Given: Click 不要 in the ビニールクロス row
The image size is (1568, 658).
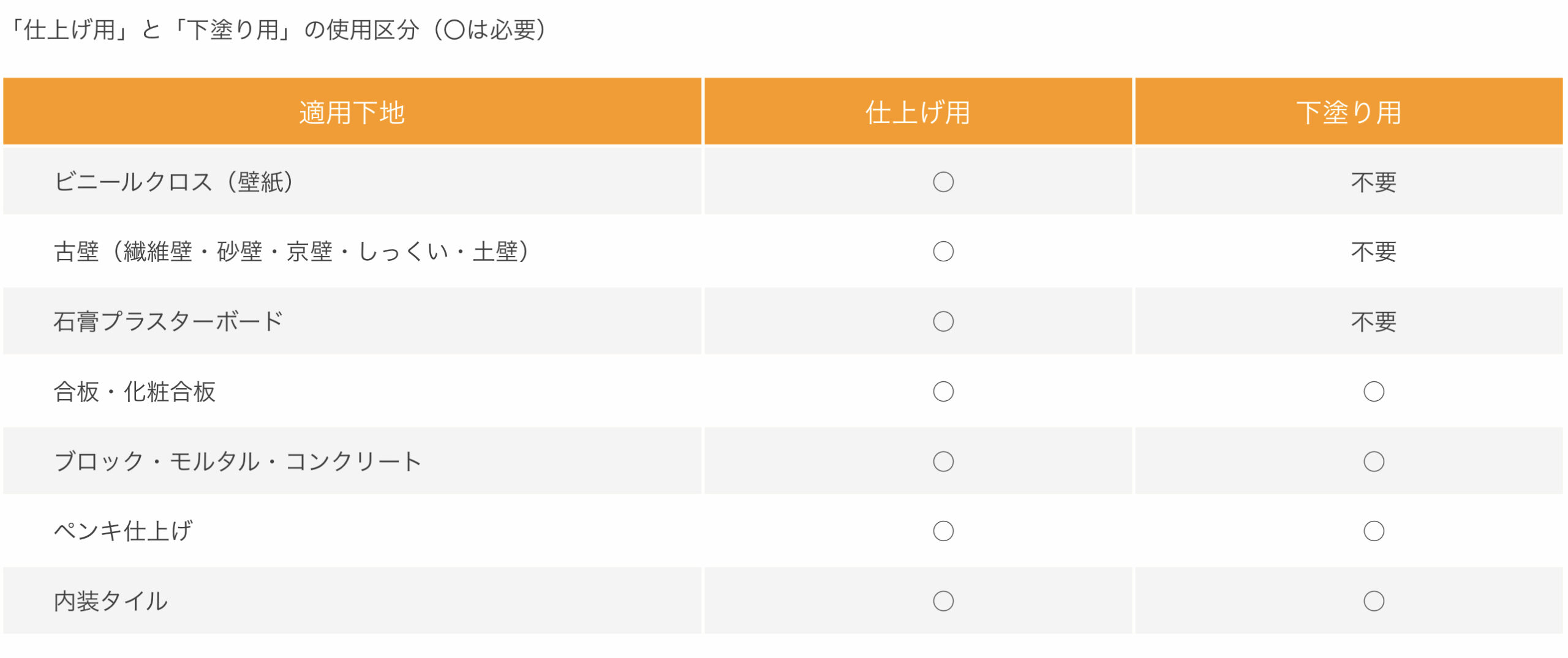Looking at the screenshot, I should coord(1374,182).
